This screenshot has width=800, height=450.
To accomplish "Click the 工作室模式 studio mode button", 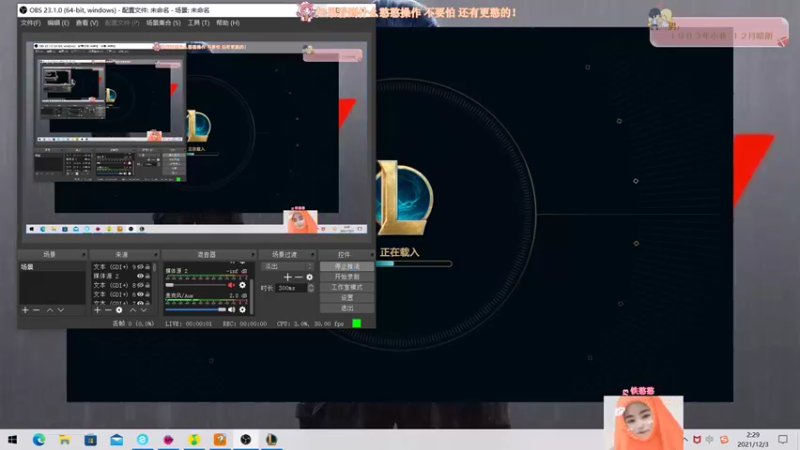I will pyautogui.click(x=347, y=287).
